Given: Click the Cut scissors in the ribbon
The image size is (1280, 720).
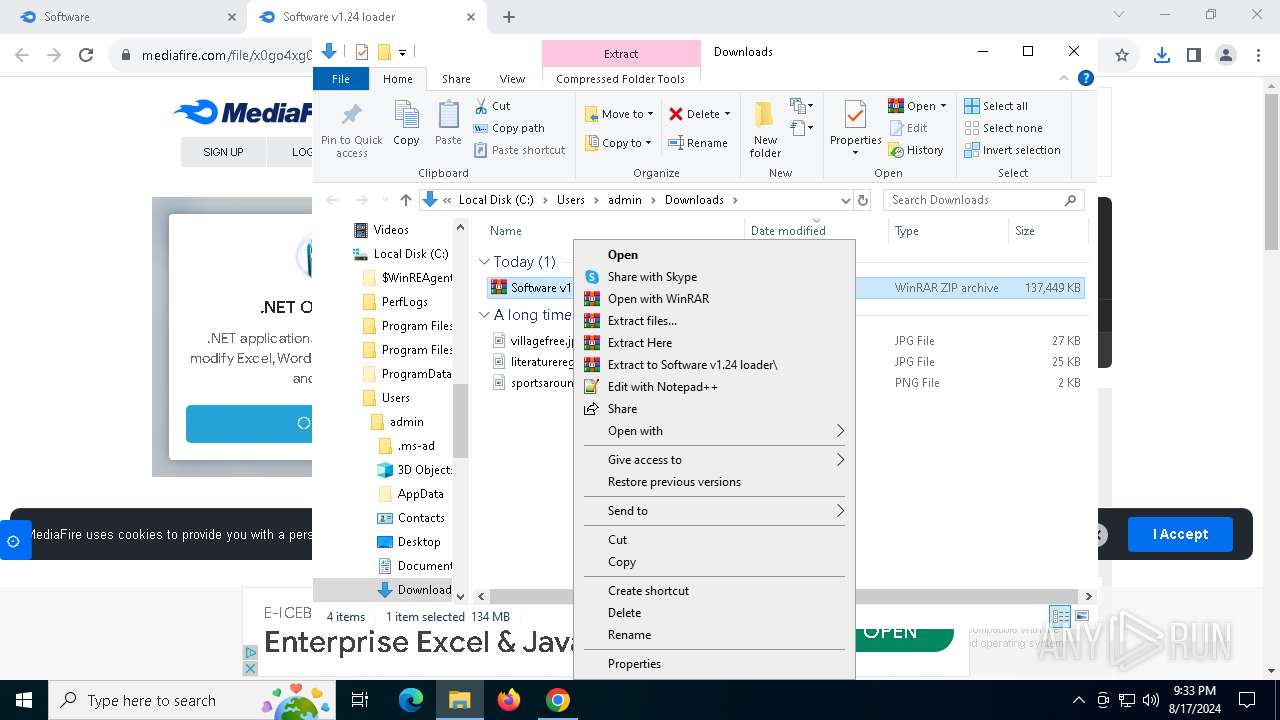Looking at the screenshot, I should (481, 105).
